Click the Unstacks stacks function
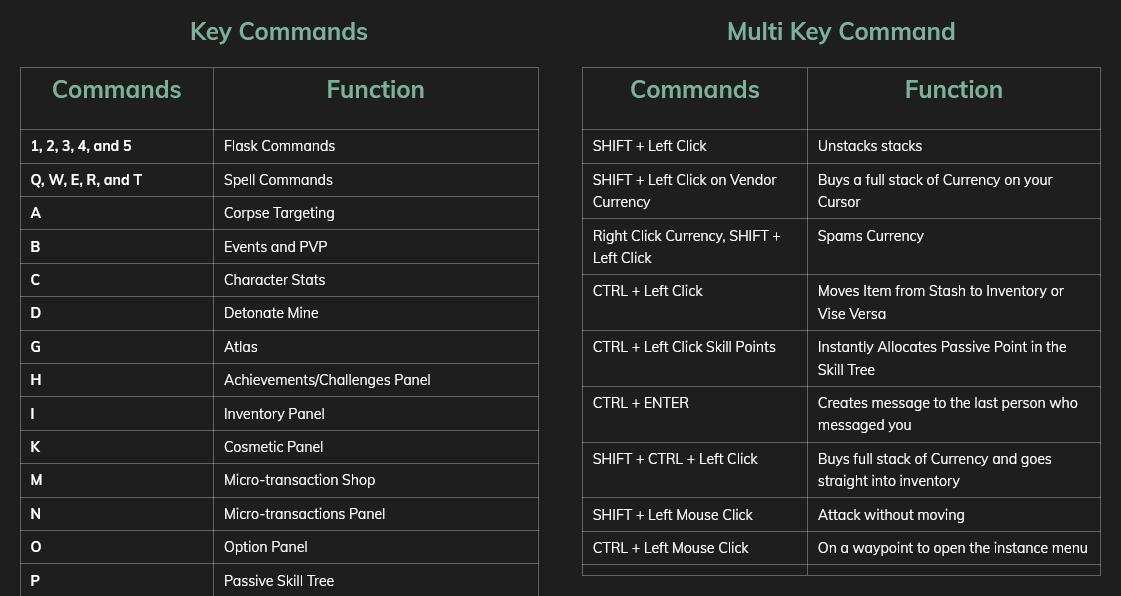This screenshot has width=1121, height=596. pos(869,146)
